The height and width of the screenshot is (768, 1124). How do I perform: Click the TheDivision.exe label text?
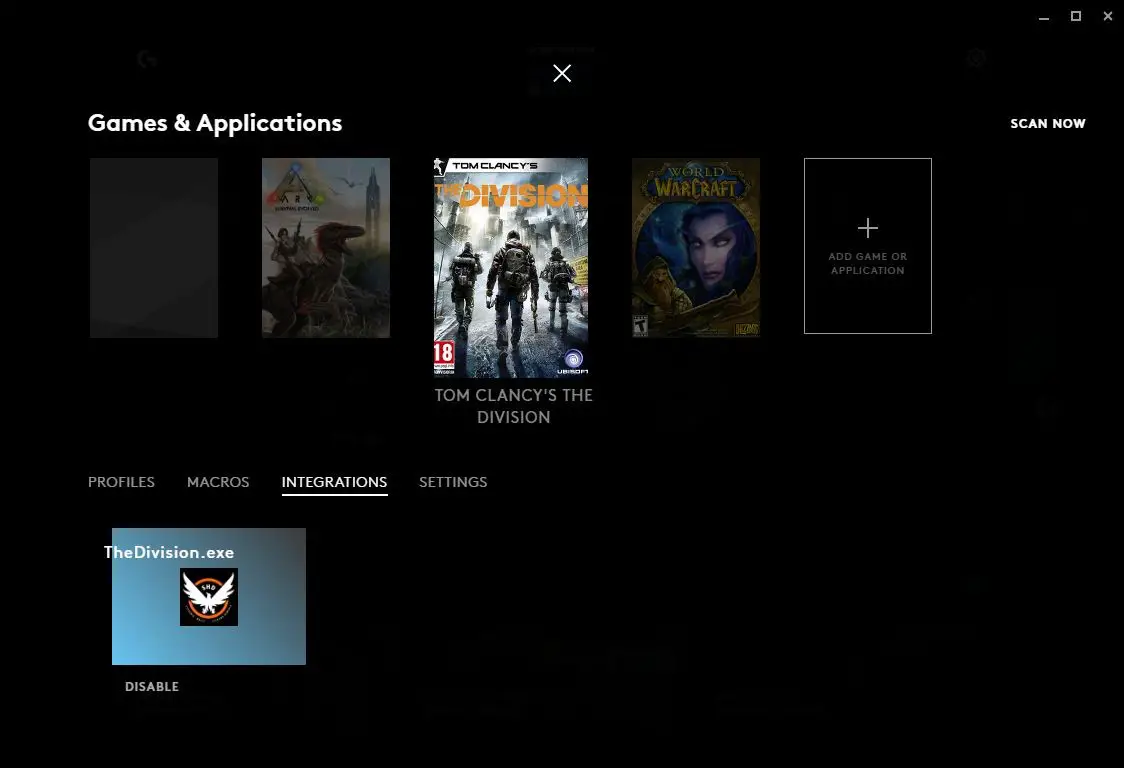coord(169,552)
